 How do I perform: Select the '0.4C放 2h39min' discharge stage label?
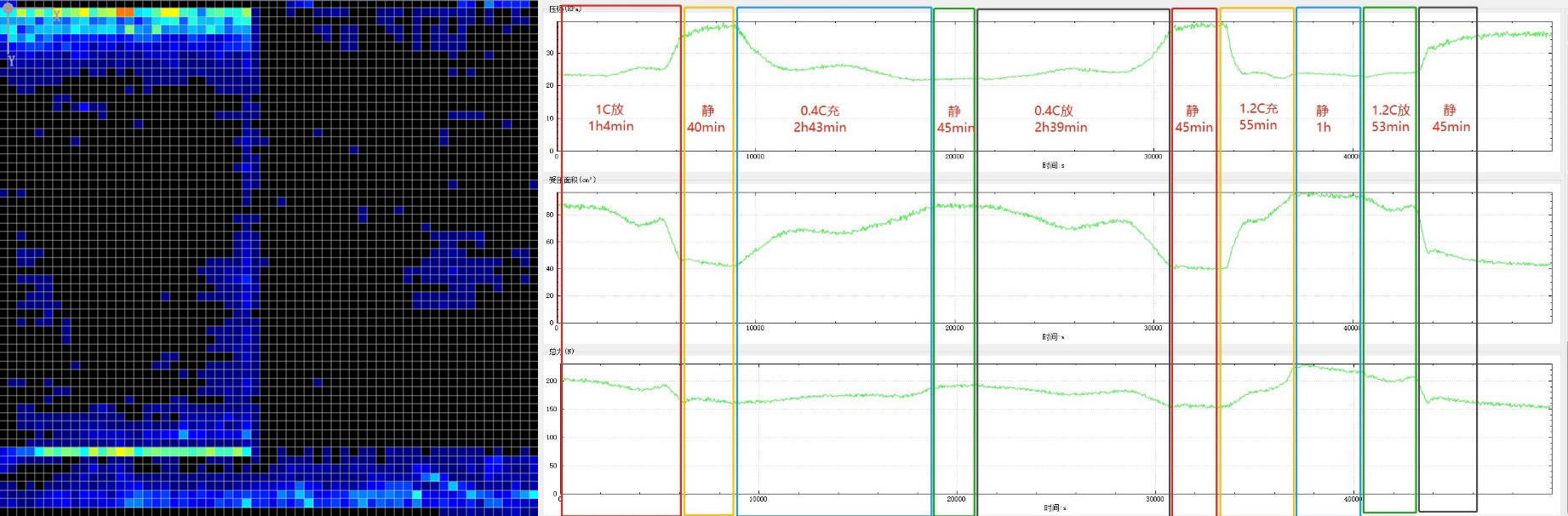click(x=1060, y=119)
